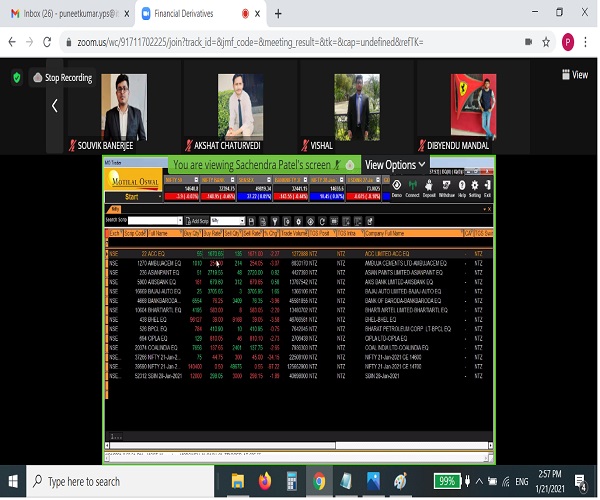The height and width of the screenshot is (500, 600).
Task: Select the AXISBANK EQ row
Action: click(x=299, y=282)
